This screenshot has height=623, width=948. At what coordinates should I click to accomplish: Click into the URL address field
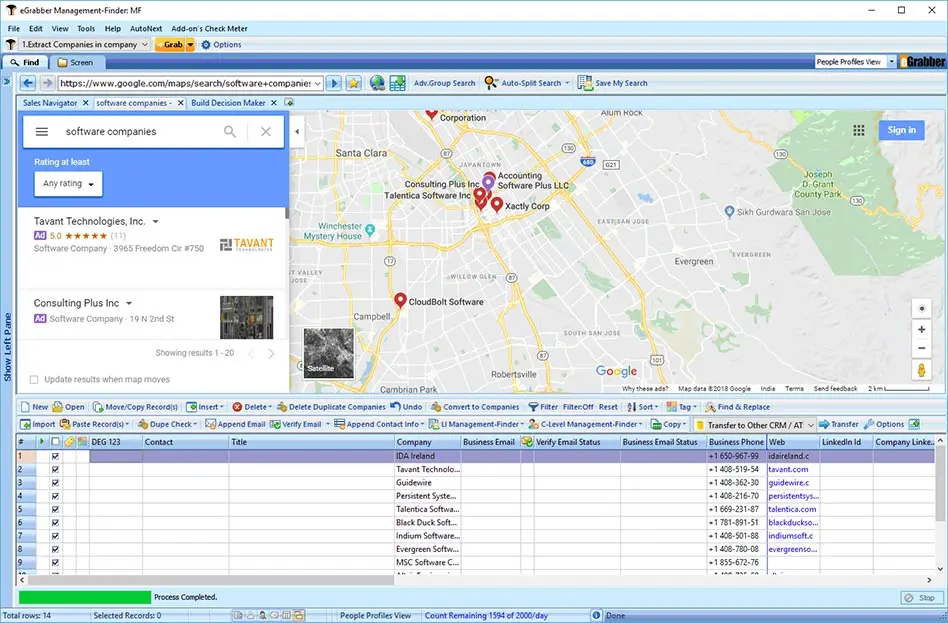[184, 83]
